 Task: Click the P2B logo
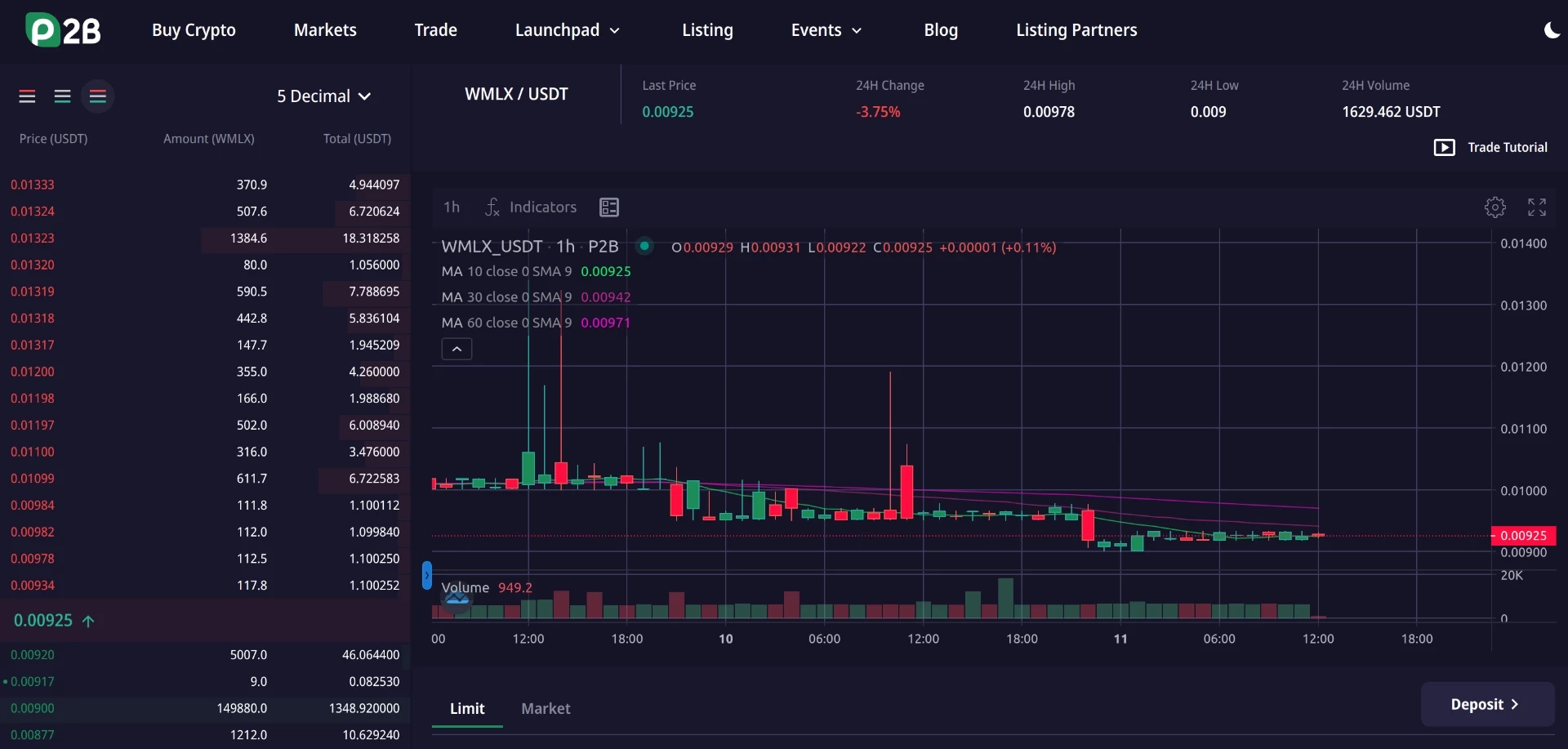coord(63,30)
